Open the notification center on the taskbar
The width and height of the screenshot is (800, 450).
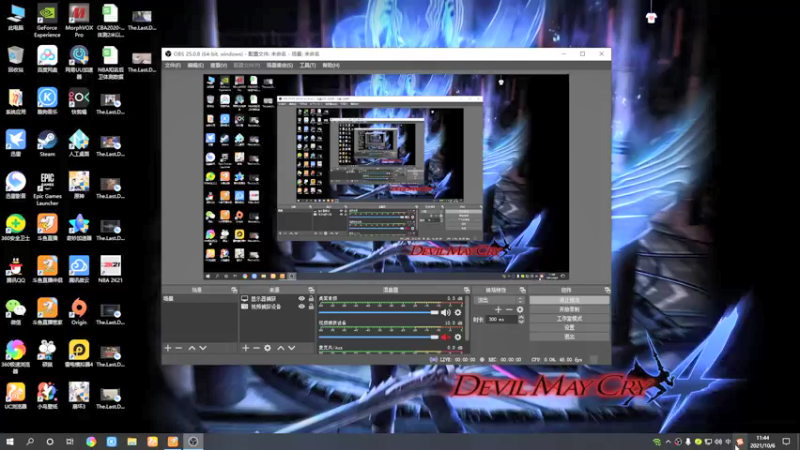click(786, 441)
